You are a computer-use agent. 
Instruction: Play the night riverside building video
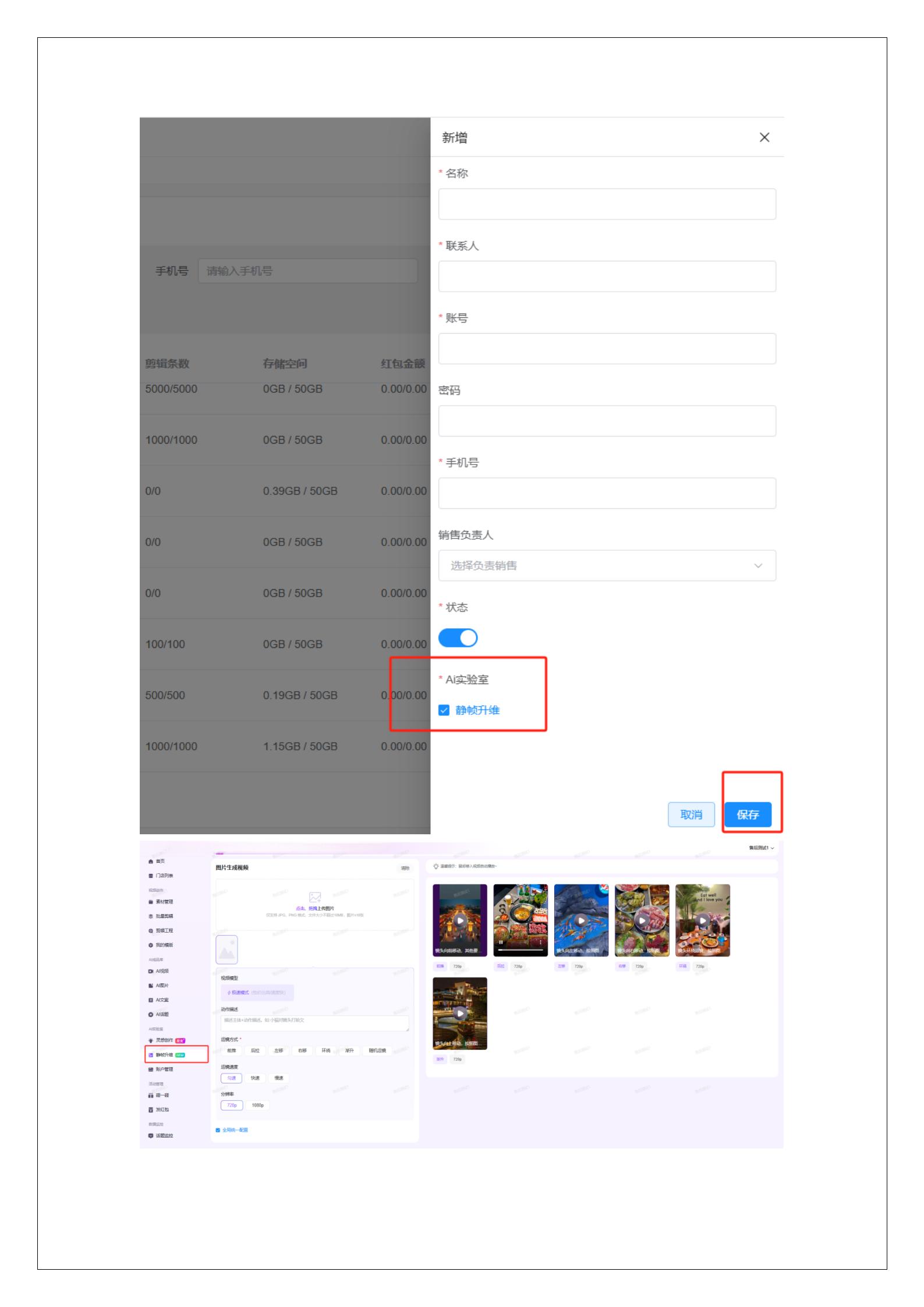coord(460,1014)
